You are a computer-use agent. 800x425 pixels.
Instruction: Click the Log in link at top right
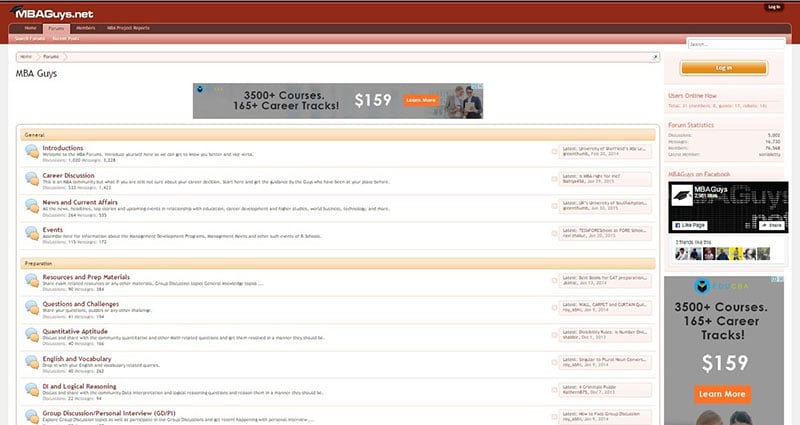coord(774,7)
